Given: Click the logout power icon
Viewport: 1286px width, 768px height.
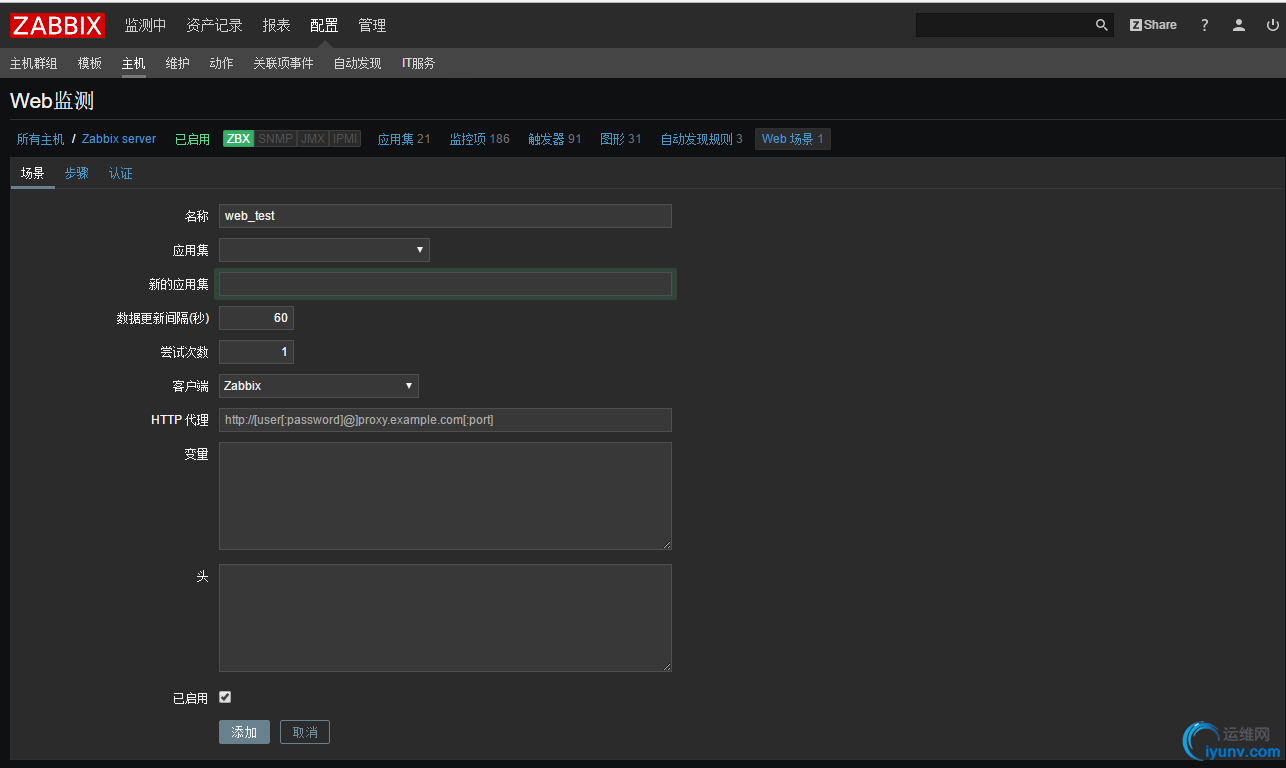Looking at the screenshot, I should (1272, 25).
